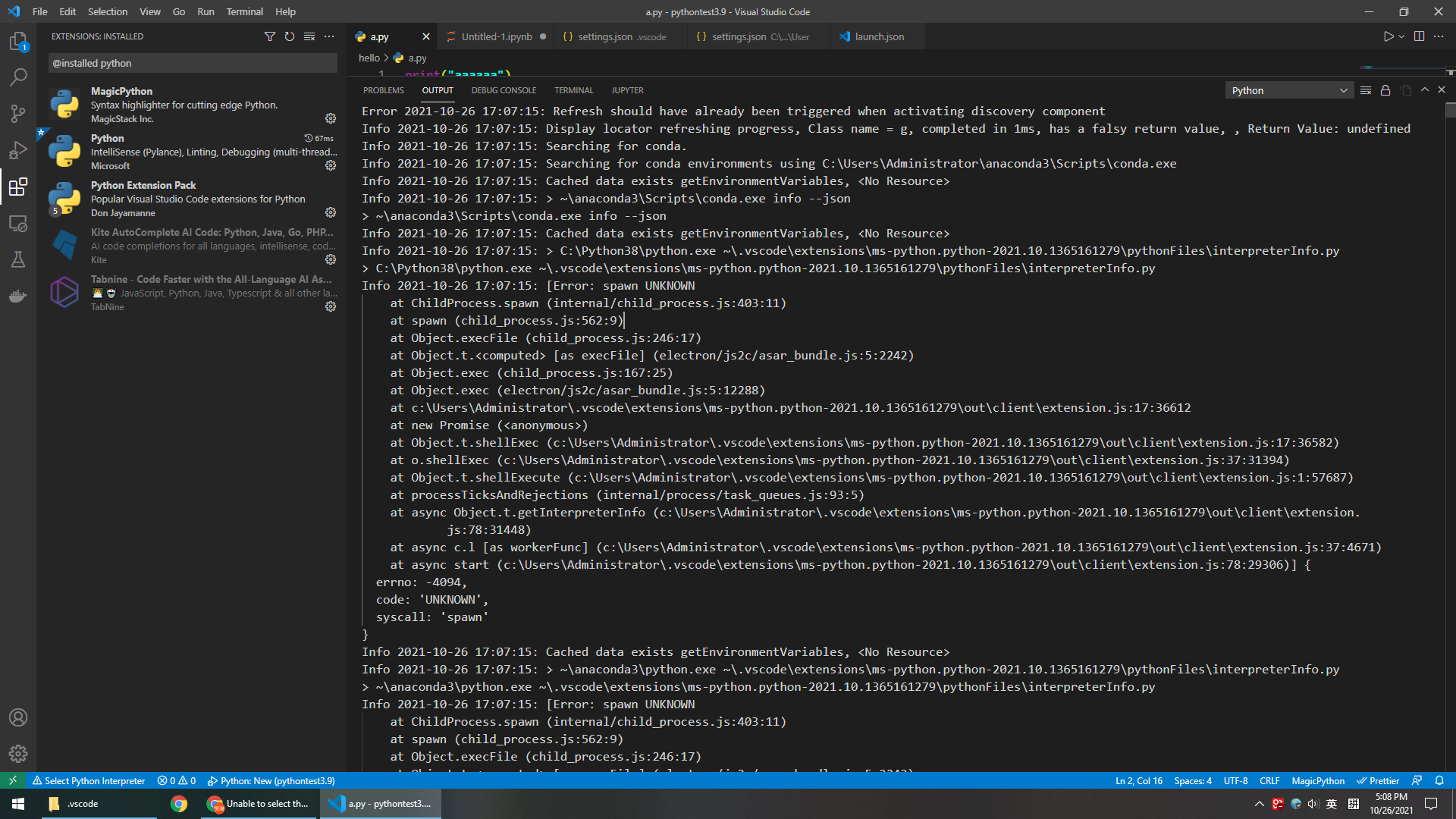Open the File menu
Image resolution: width=1456 pixels, height=819 pixels.
pos(40,11)
